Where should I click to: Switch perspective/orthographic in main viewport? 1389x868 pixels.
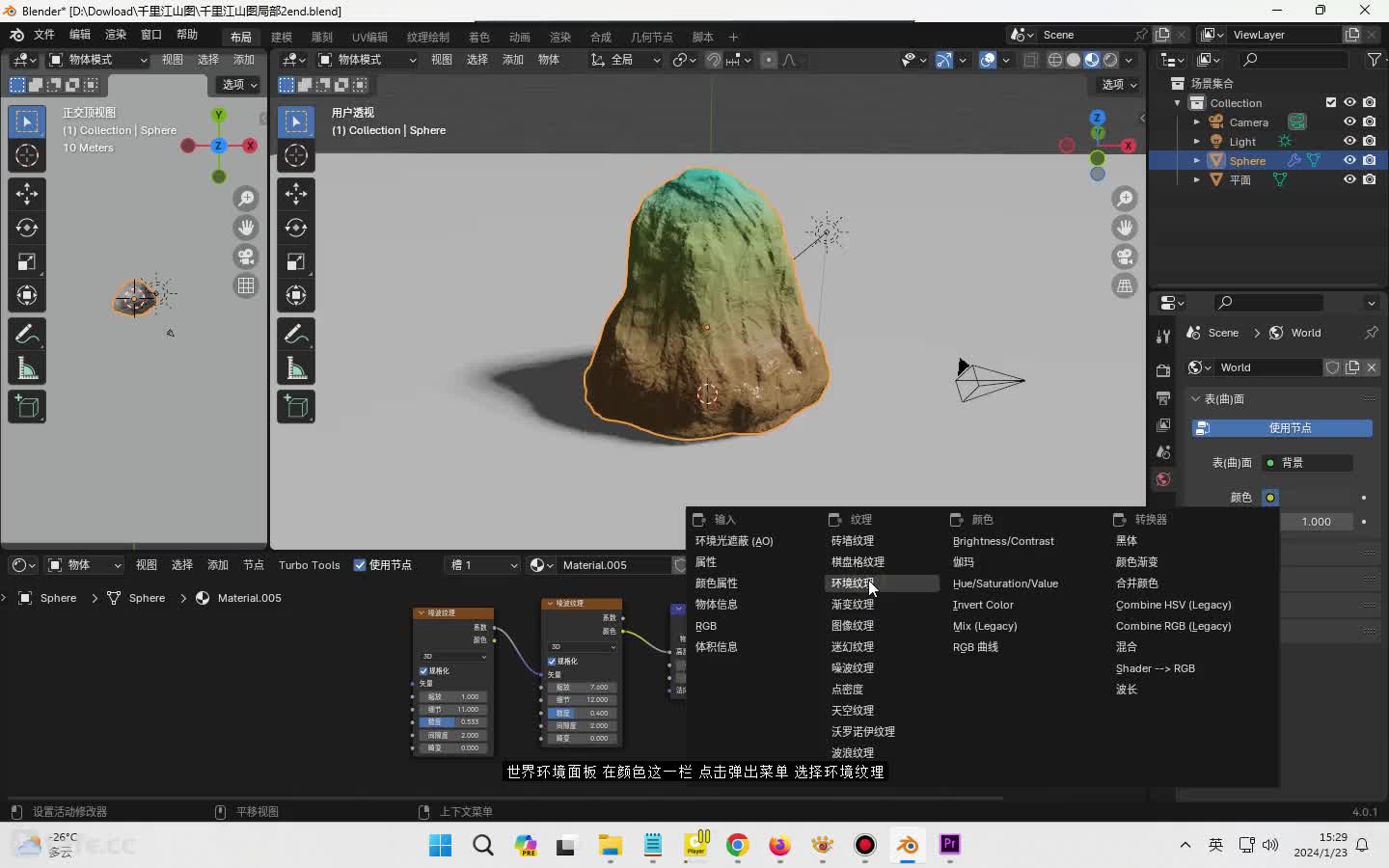[x=1125, y=285]
